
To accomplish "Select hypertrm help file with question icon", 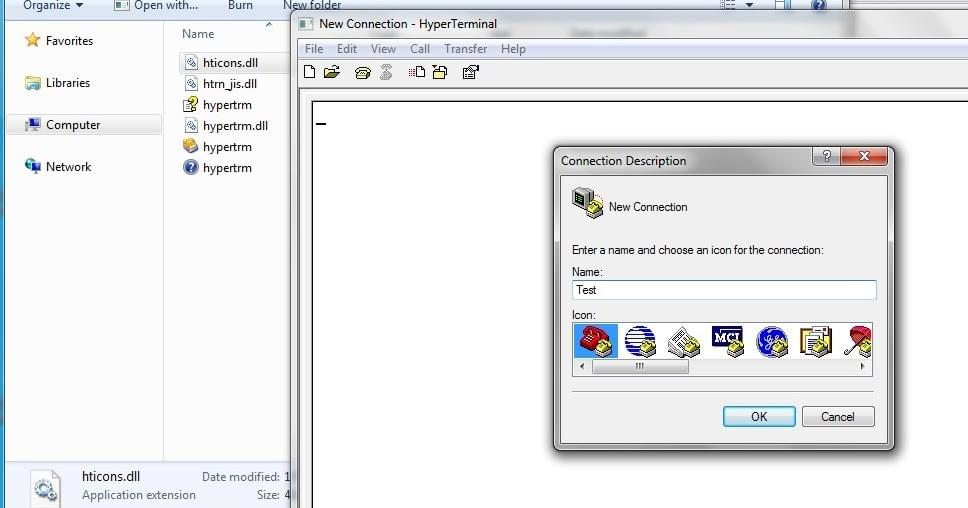I will pos(191,104).
